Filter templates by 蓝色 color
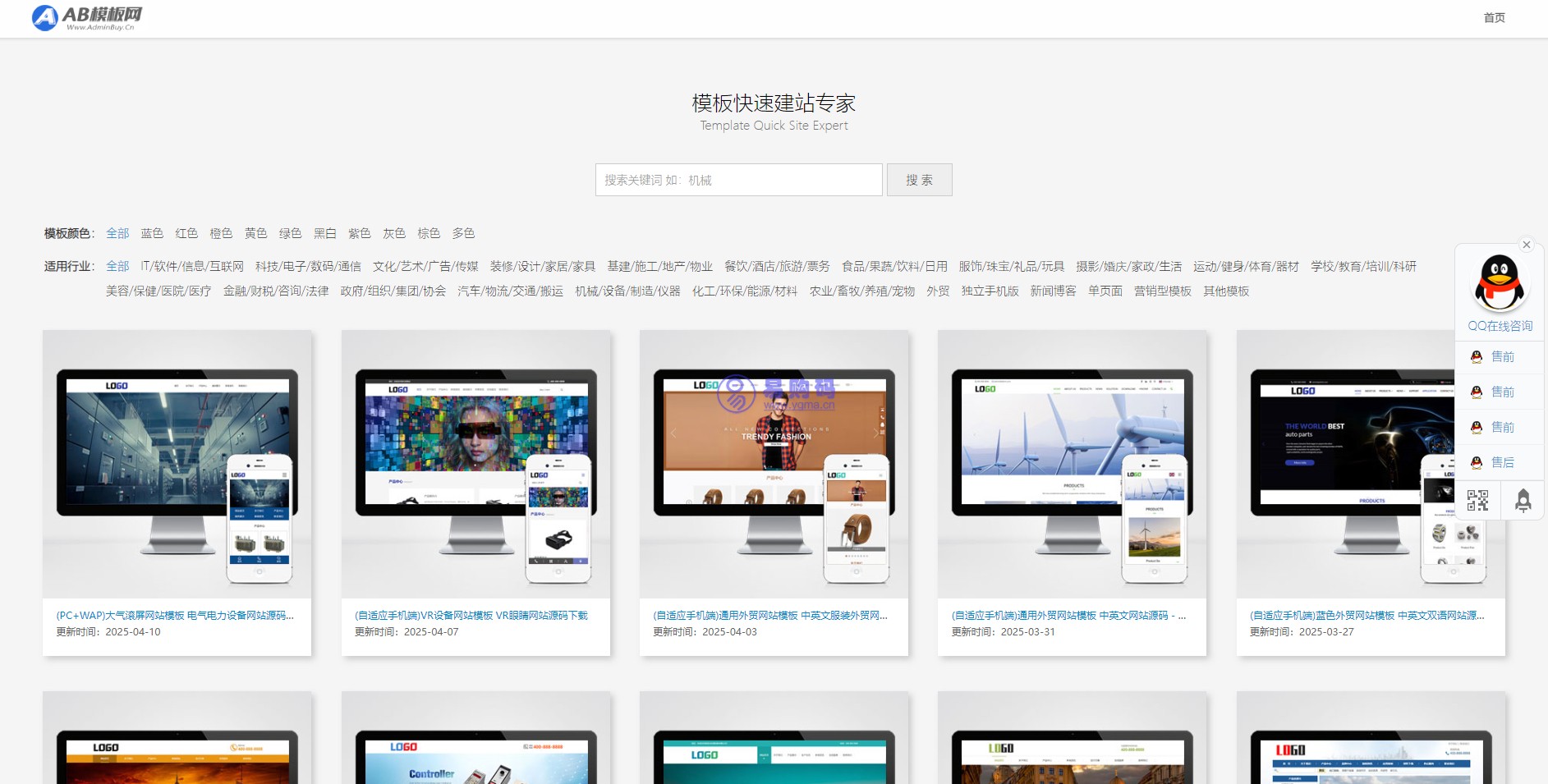This screenshot has height=784, width=1548. (152, 234)
